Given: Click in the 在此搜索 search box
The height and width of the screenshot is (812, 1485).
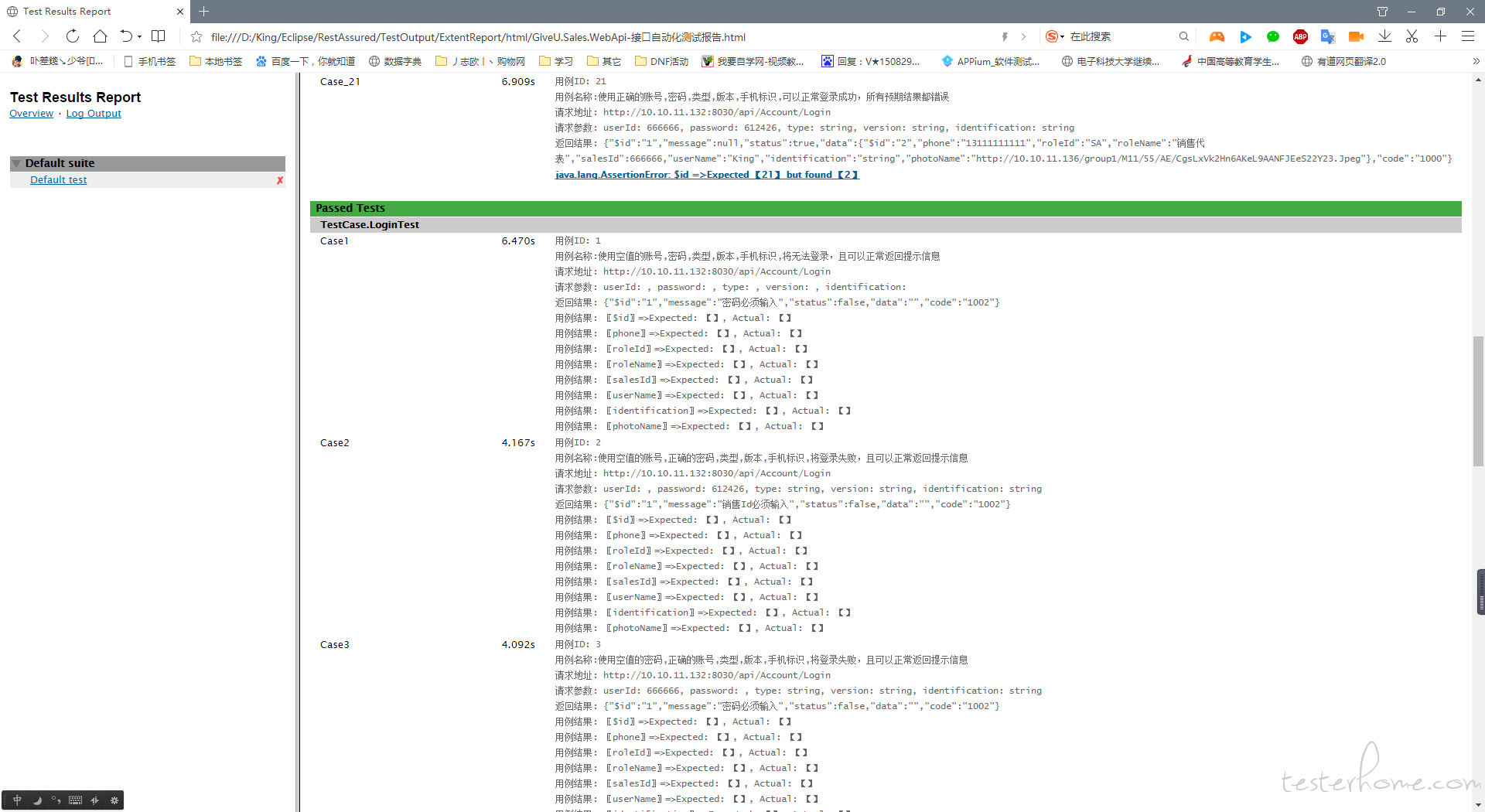Looking at the screenshot, I should pos(1121,36).
